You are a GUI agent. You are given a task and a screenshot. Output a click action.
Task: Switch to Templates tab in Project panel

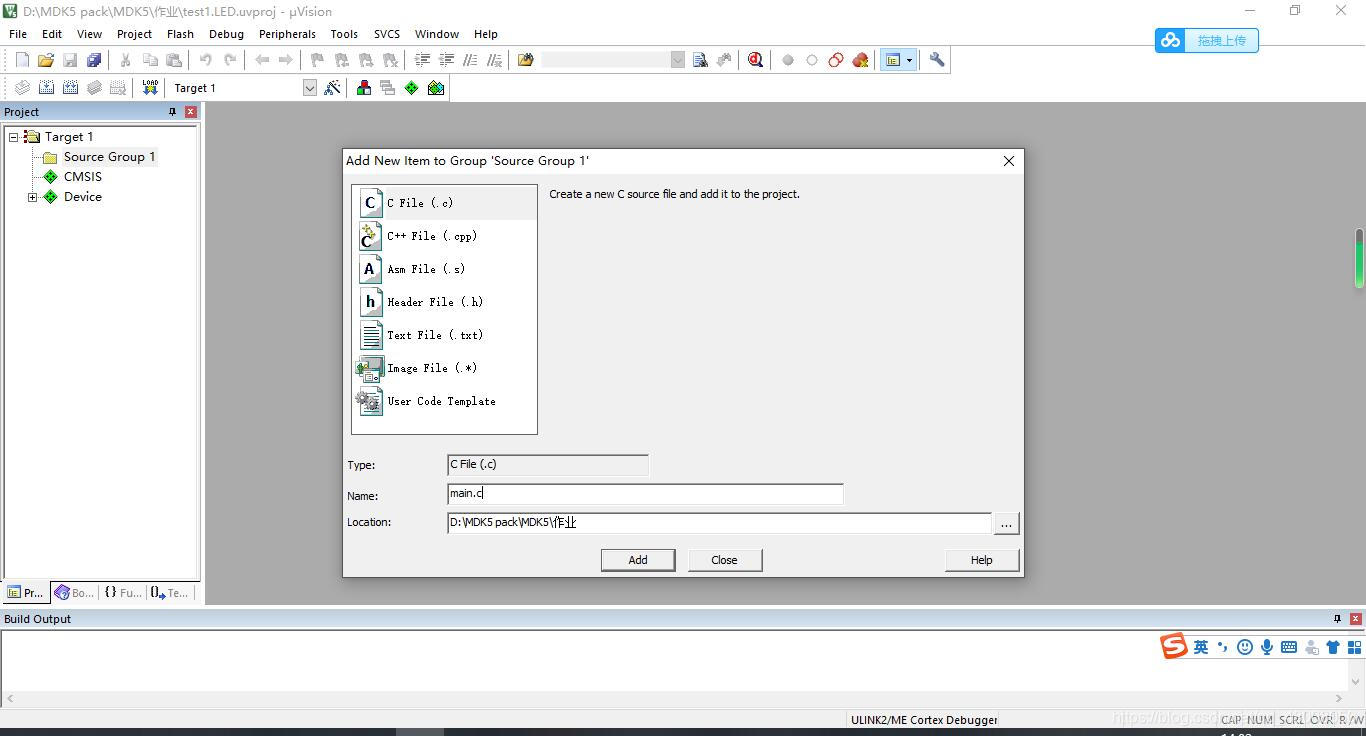pos(170,593)
